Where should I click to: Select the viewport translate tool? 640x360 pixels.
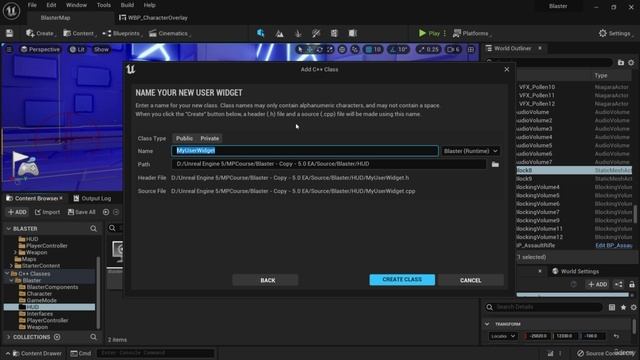click(x=310, y=49)
